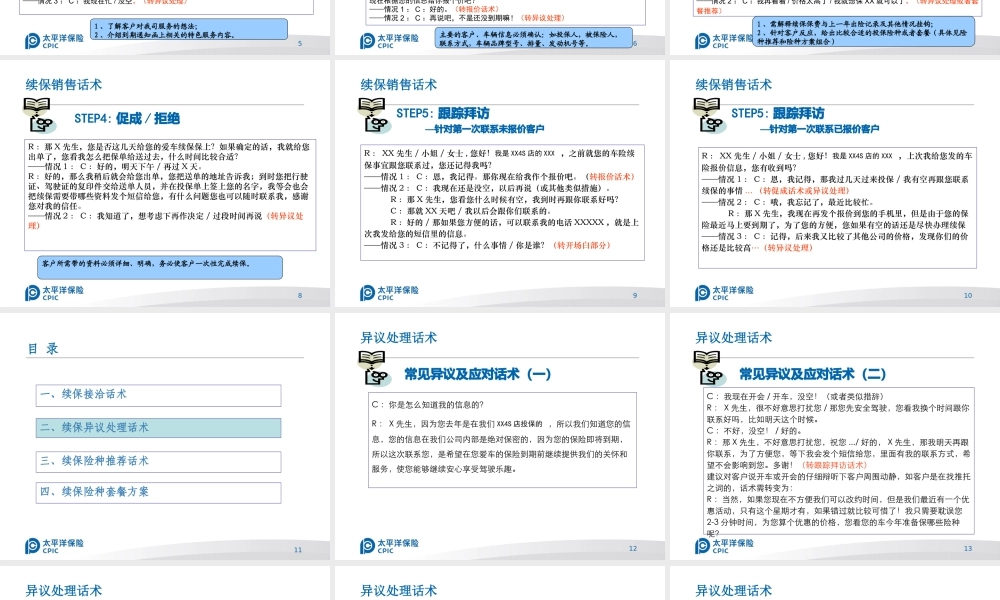The image size is (1000, 600).
Task: Select the reader clipart beside 常见异议及应对话术(一)
Action: [374, 368]
